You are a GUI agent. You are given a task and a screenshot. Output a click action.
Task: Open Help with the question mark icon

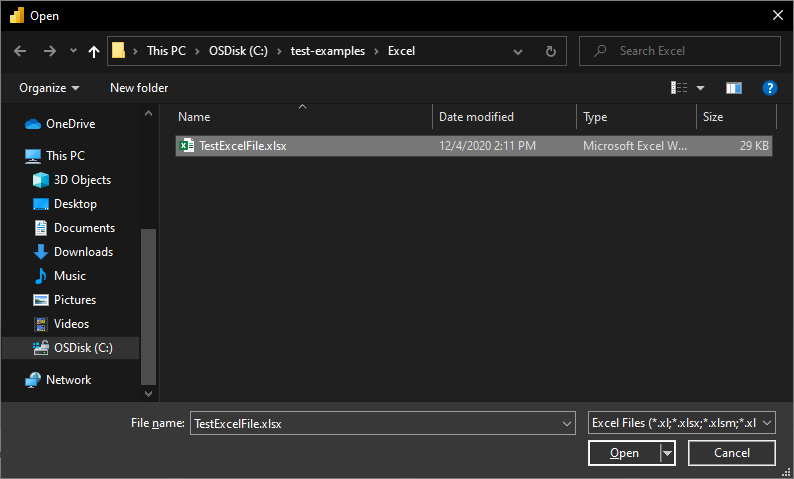coord(770,88)
